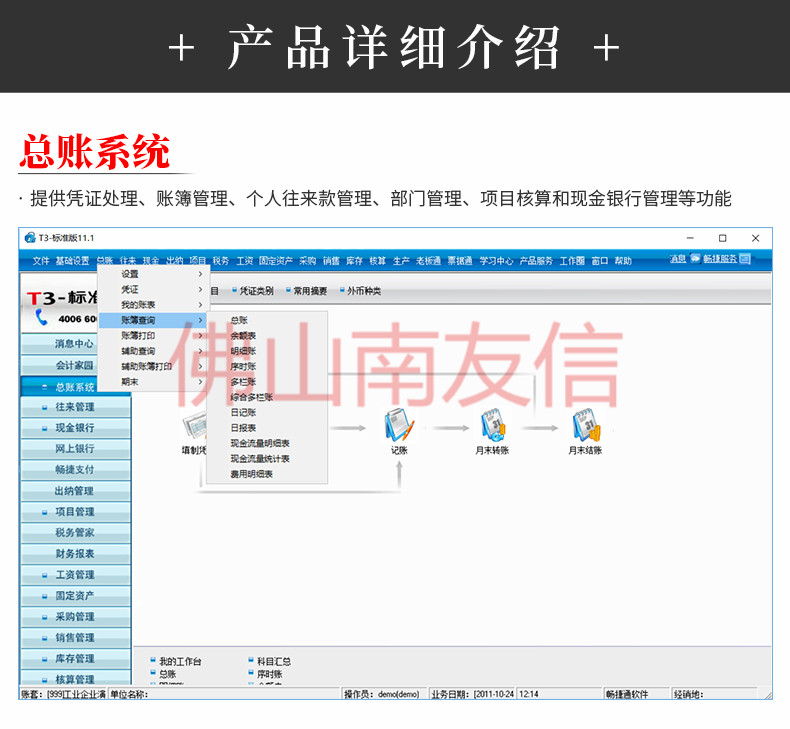Choose 日记账 in the submenu
Viewport: 790px width, 729px height.
tap(267, 413)
